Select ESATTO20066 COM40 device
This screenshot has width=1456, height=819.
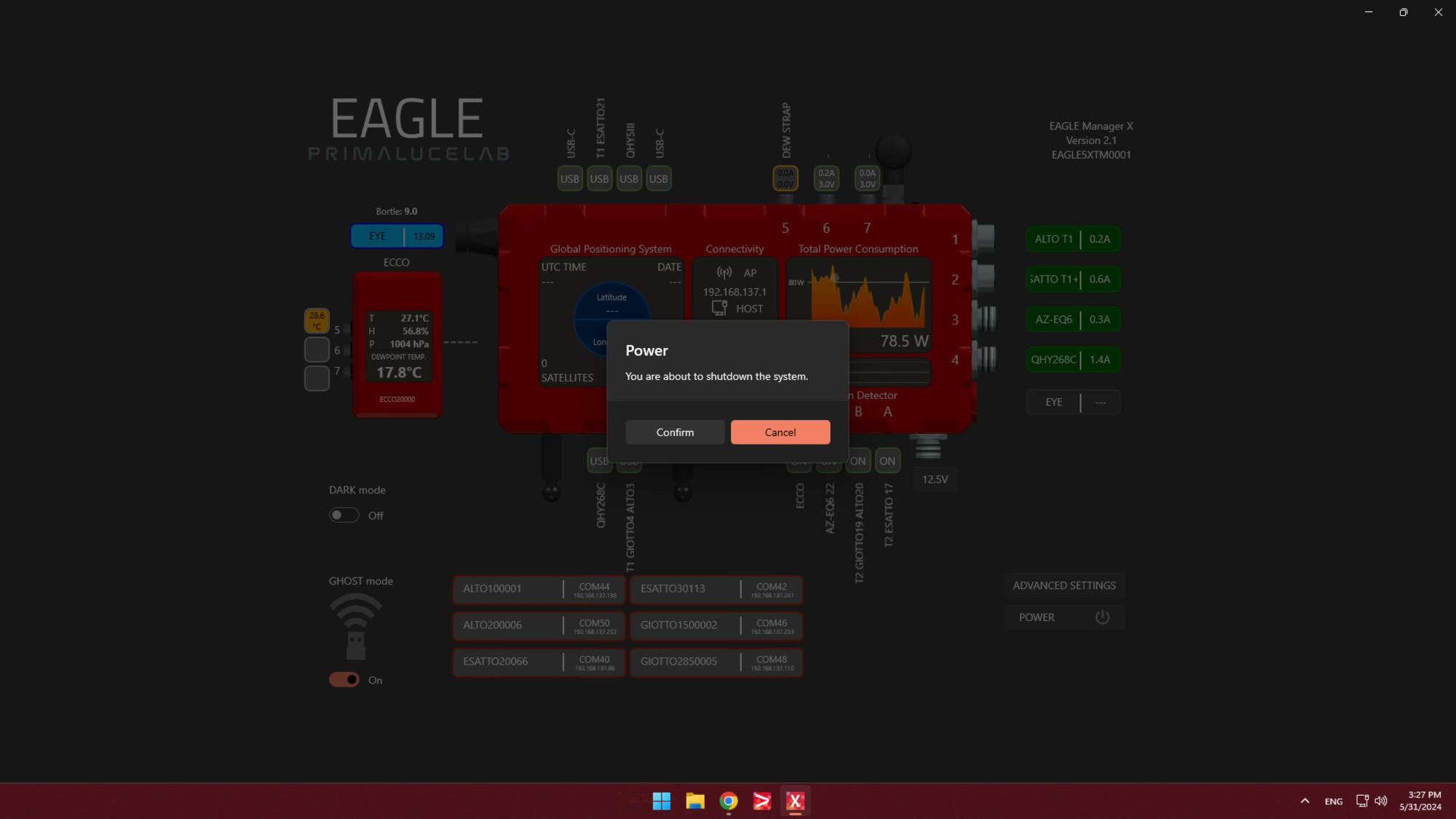click(539, 662)
